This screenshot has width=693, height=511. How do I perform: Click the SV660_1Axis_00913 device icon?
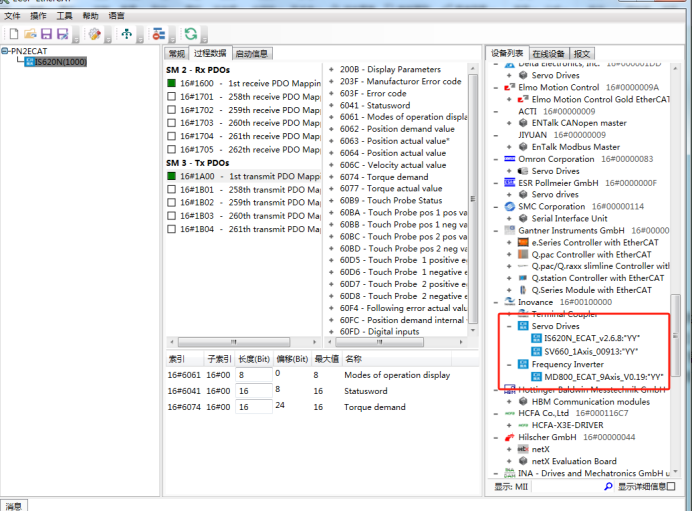(536, 351)
